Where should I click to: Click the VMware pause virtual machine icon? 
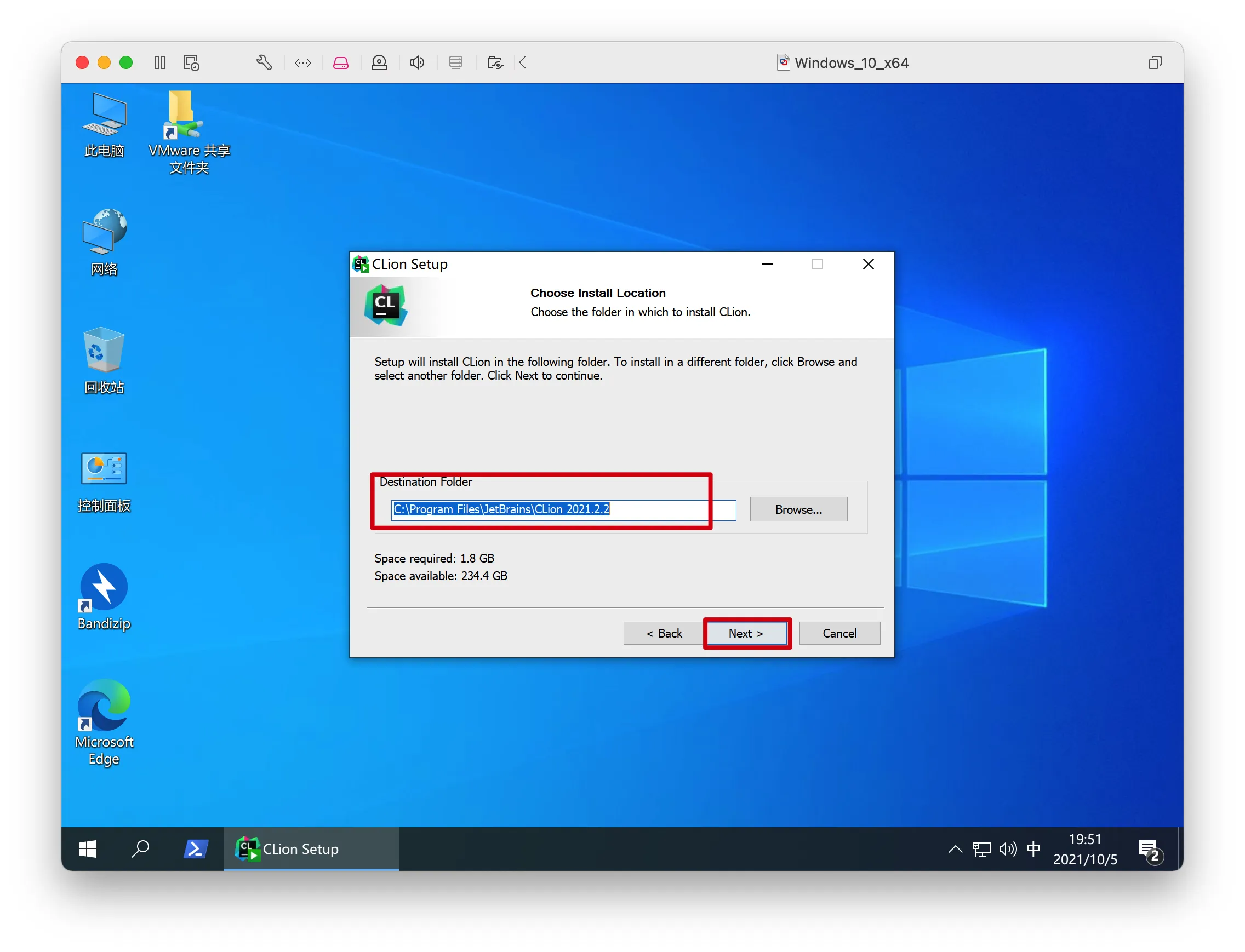tap(160, 62)
